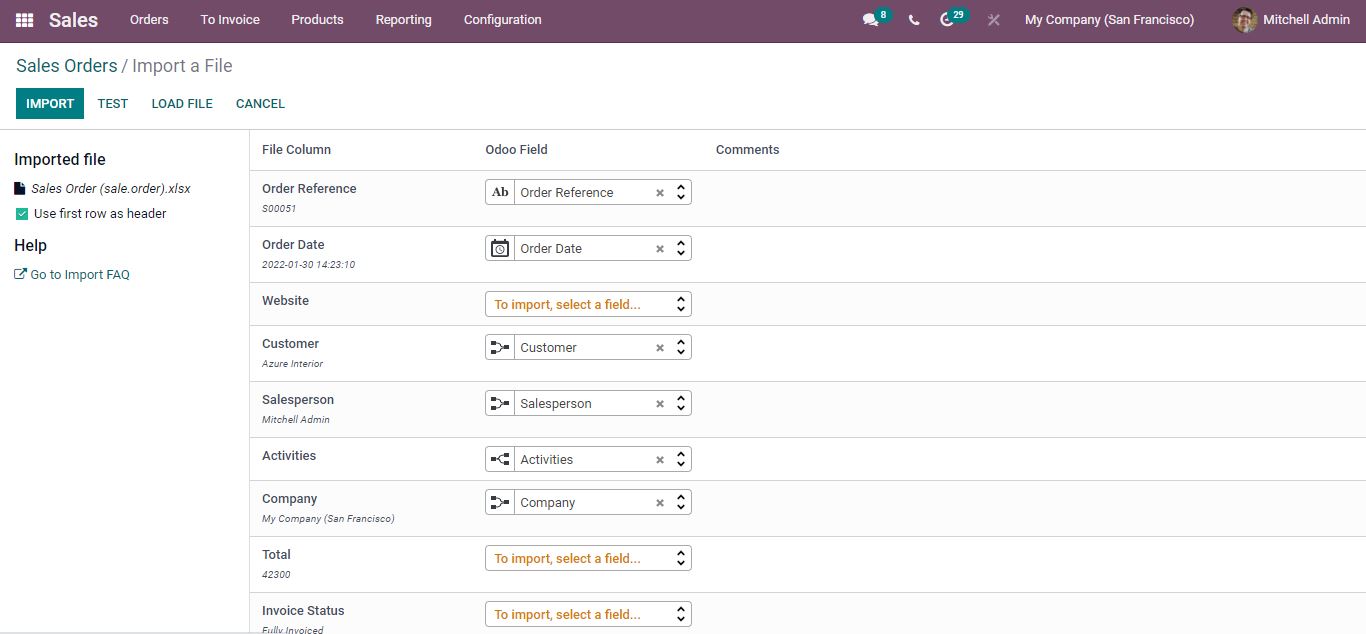Open the apps grid menu icon
Screen dimensions: 1366x634
click(x=24, y=20)
